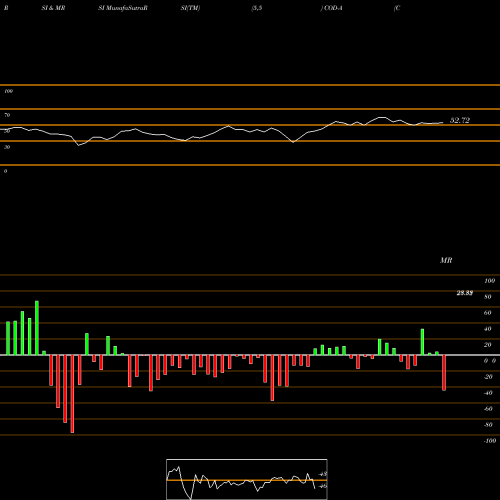Click the current RSI value 52.72
This screenshot has width=500, height=500.
(460, 120)
